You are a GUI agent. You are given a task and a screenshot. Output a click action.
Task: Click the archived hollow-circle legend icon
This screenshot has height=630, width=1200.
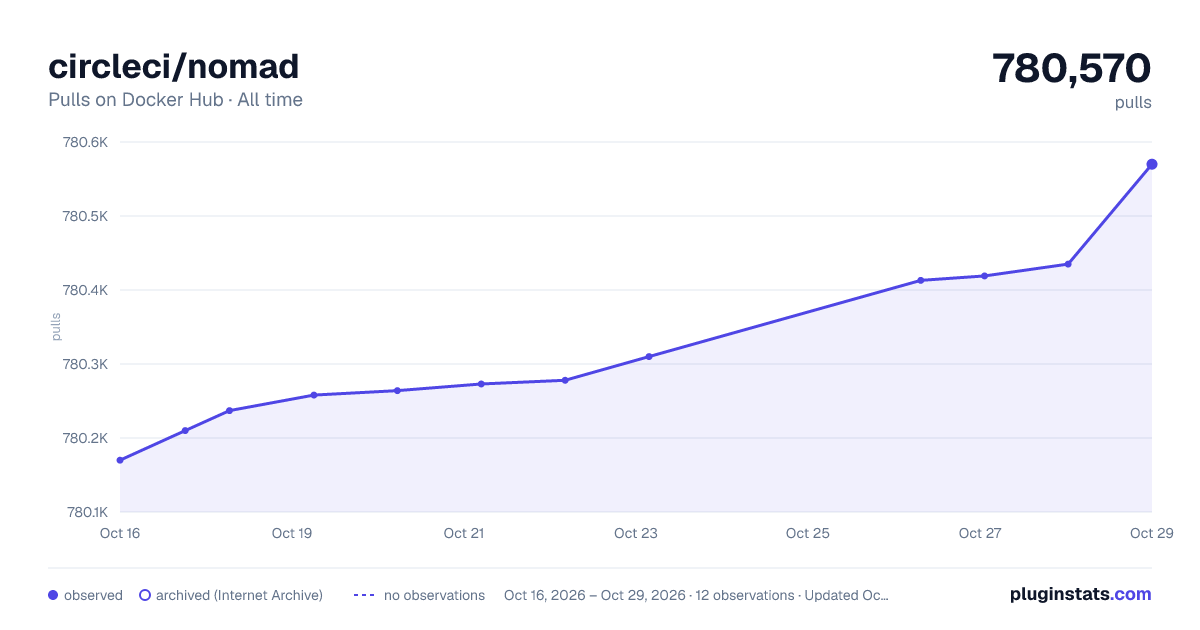pos(145,595)
